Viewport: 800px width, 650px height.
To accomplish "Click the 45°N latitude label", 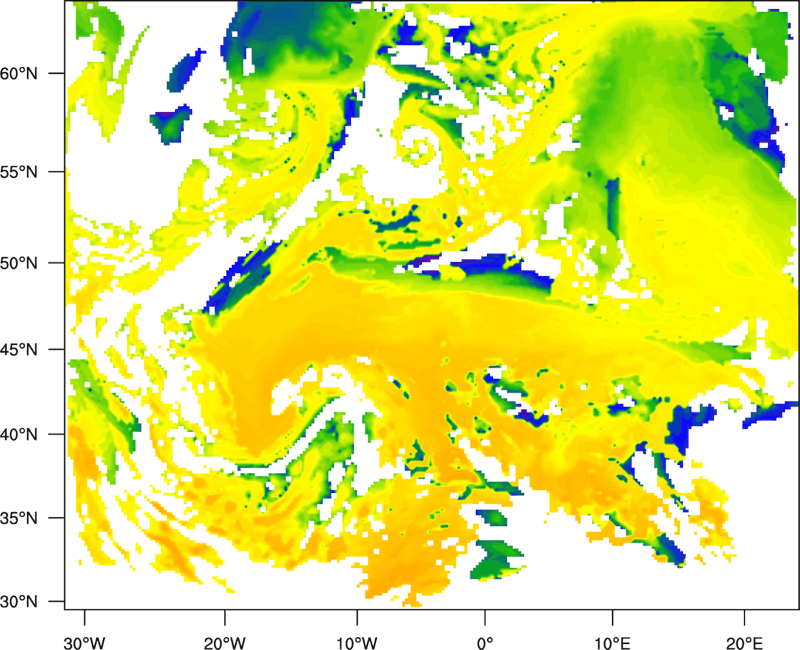I will pos(19,349).
